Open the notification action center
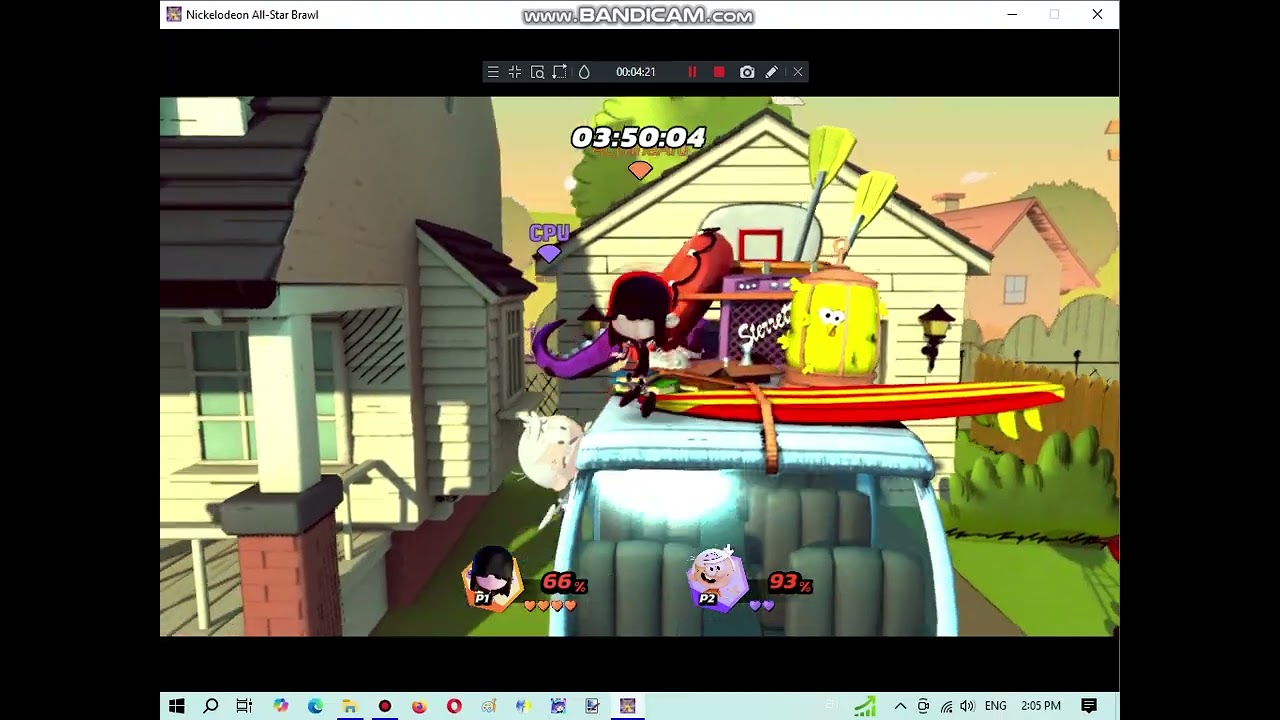This screenshot has height=720, width=1280. (x=1089, y=706)
